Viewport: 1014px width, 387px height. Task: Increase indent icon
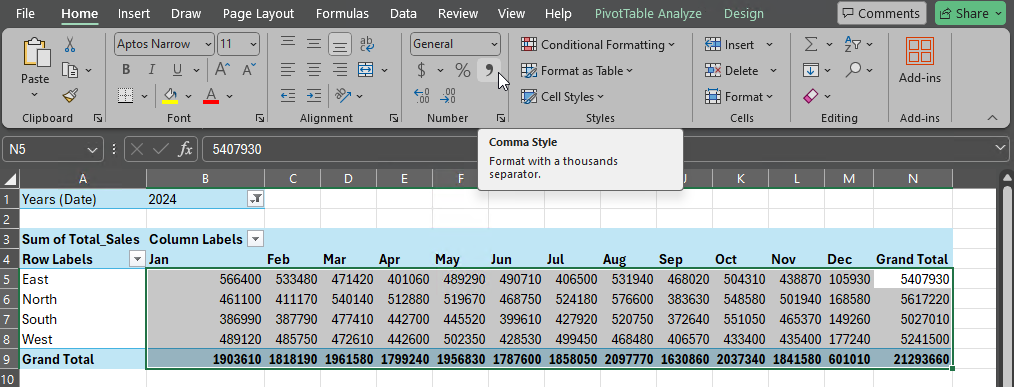point(314,96)
